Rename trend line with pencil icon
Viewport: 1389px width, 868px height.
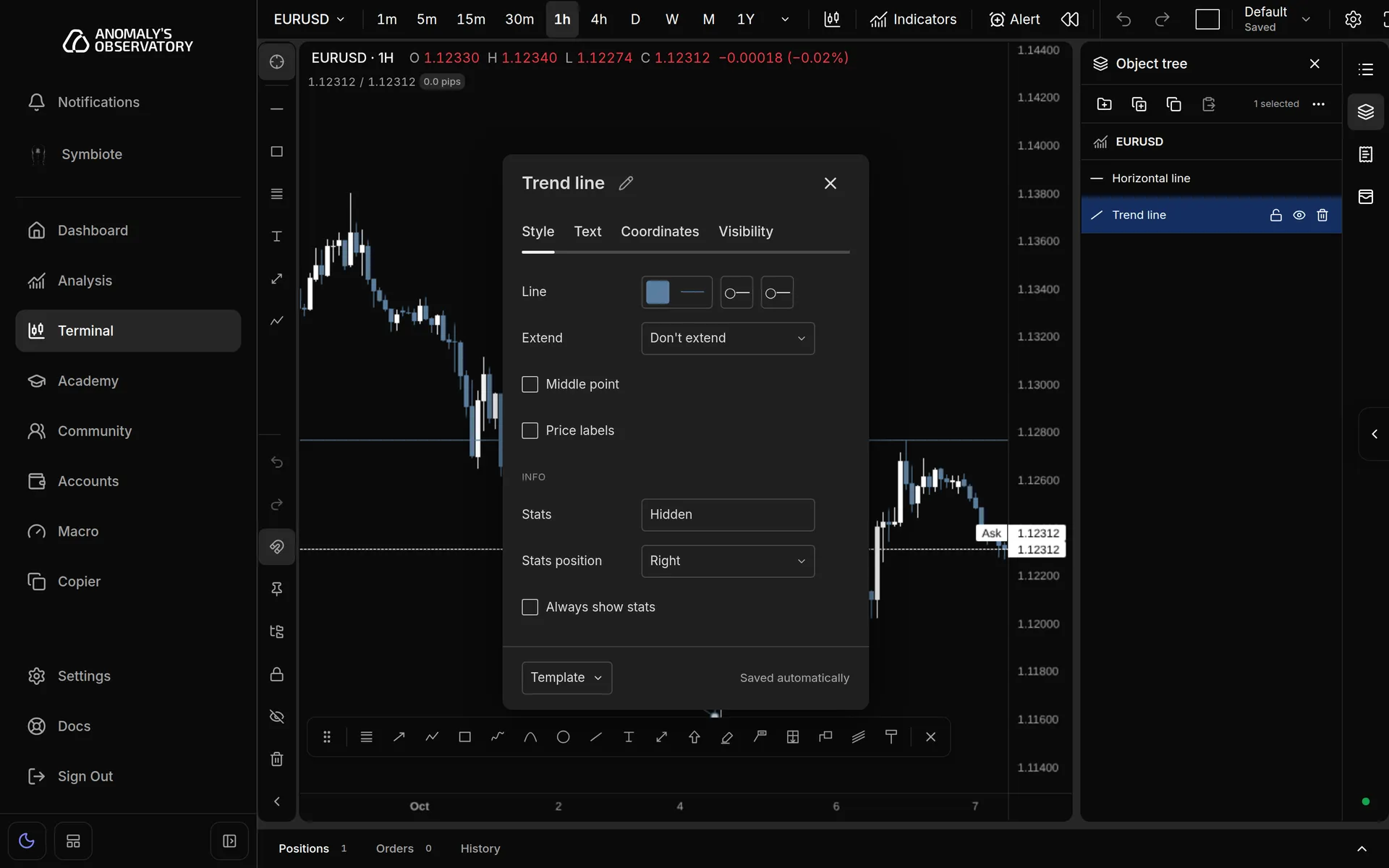626,184
